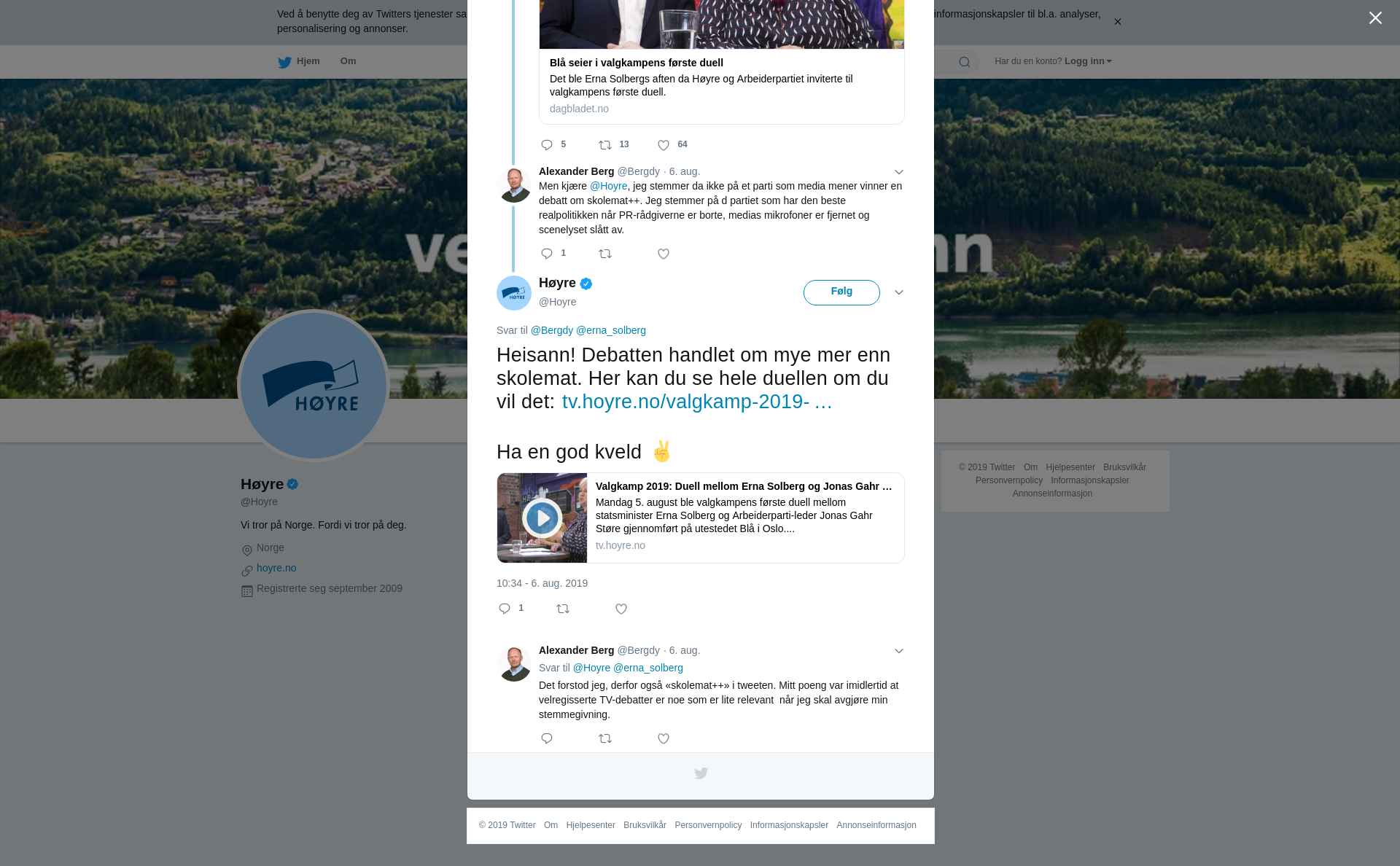Reply to the main Høyre tweet

point(505,609)
